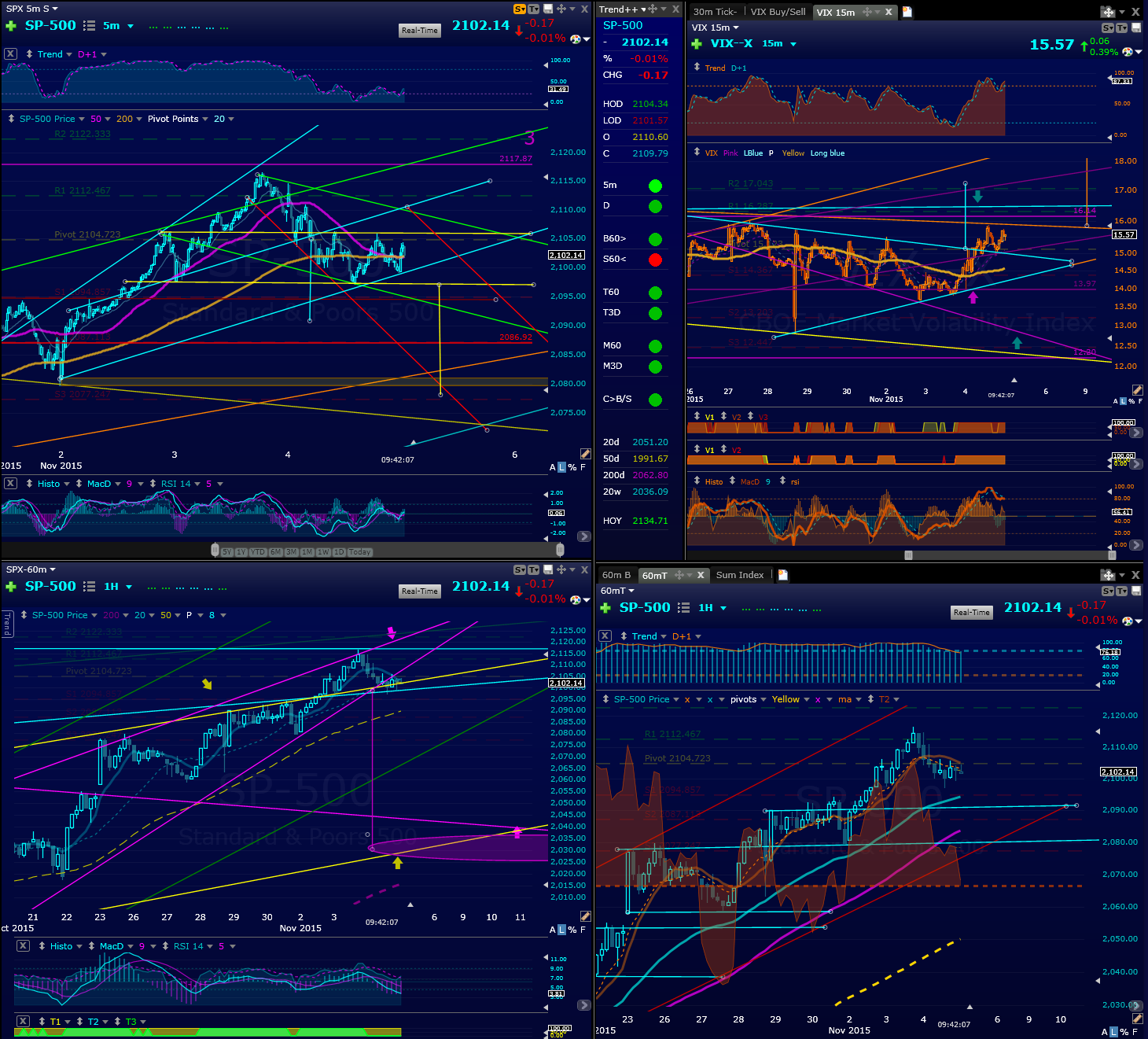Close the Trend pane X box in the 60mT panel
Image resolution: width=1148 pixels, height=1039 pixels.
605,636
